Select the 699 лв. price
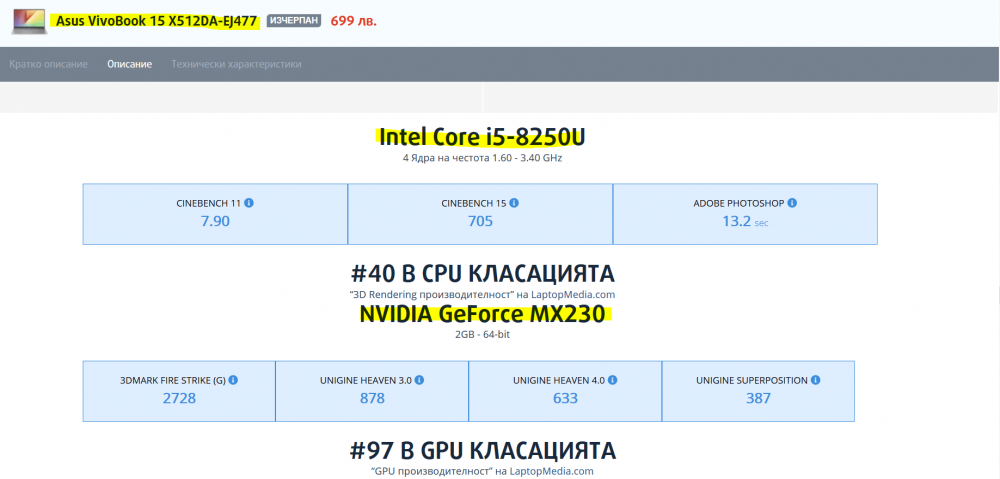The image size is (1000, 479). [x=354, y=21]
